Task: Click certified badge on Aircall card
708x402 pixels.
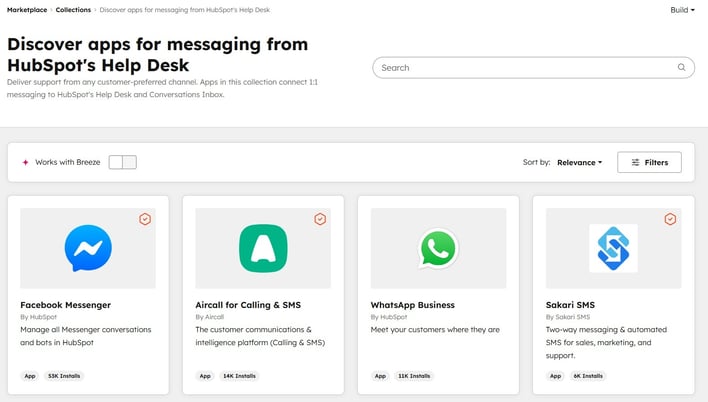Action: point(320,219)
